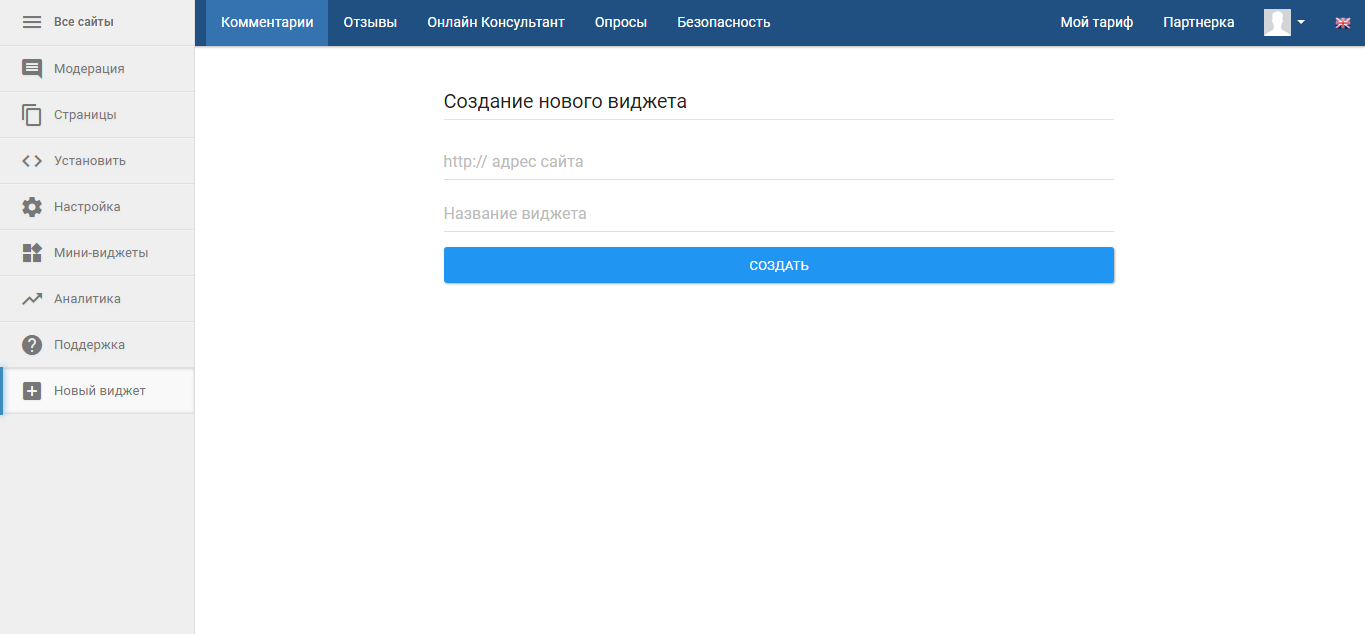Select the Мини-виджеты grid icon
The width and height of the screenshot is (1365, 634).
click(x=31, y=252)
